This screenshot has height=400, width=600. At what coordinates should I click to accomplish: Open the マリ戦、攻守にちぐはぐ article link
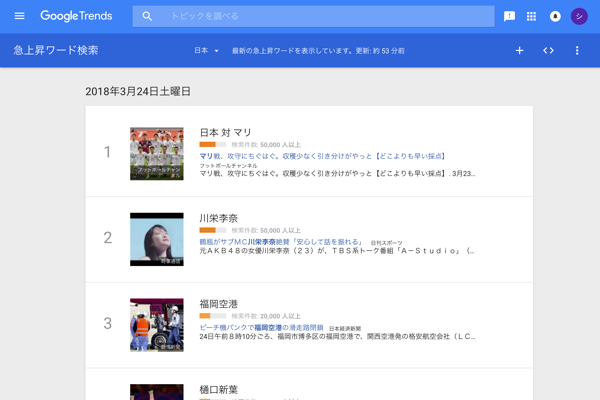(322, 156)
